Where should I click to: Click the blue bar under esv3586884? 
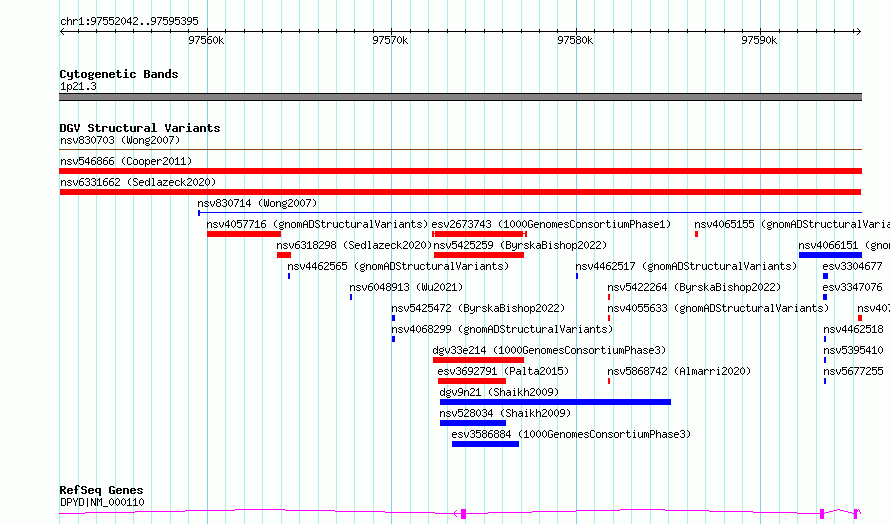tap(486, 444)
